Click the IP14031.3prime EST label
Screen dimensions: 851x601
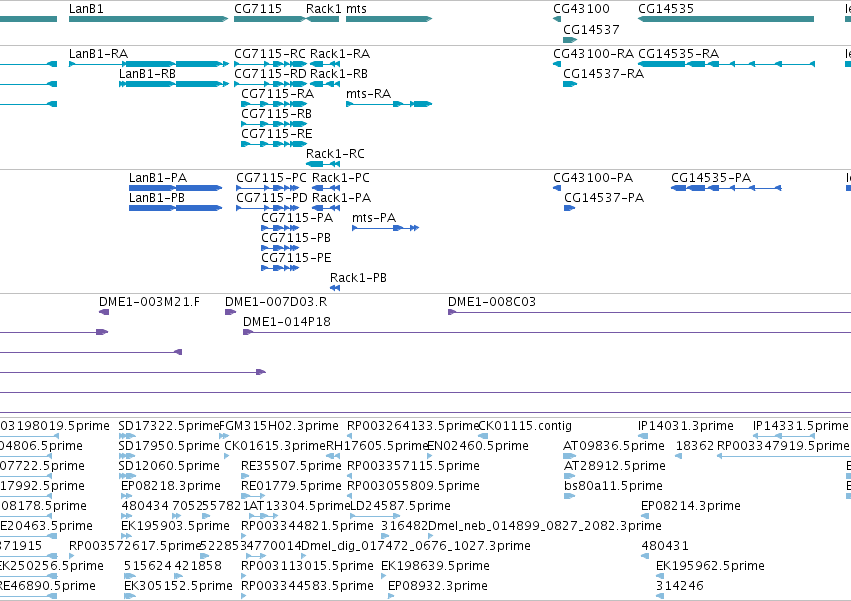point(685,426)
